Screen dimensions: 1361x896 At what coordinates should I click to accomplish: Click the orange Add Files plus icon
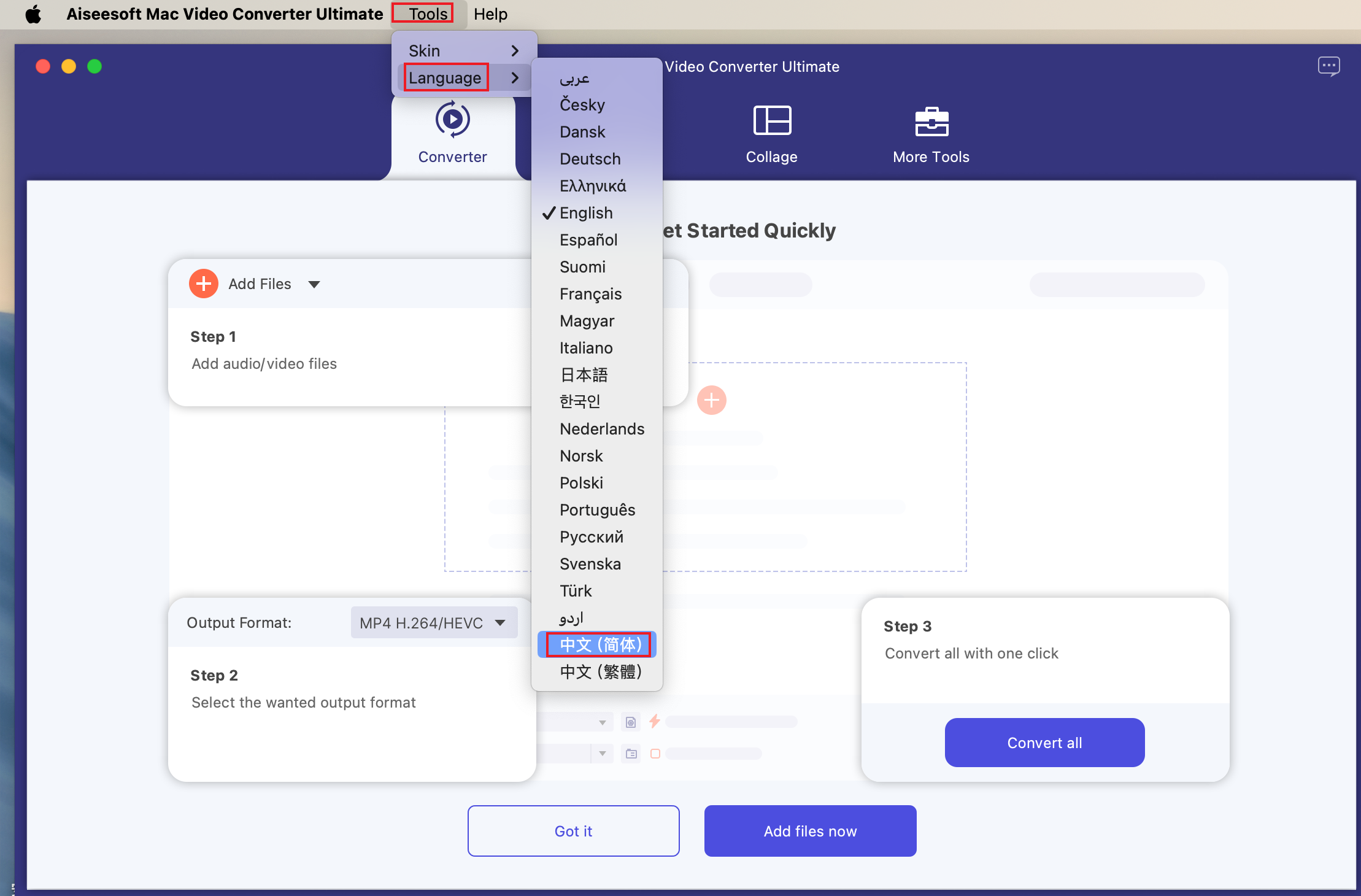(204, 284)
